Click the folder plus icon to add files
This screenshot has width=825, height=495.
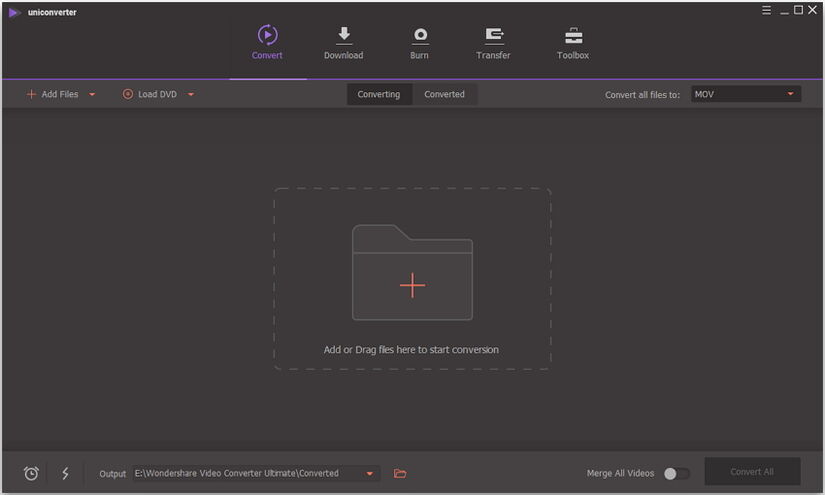[x=412, y=272]
